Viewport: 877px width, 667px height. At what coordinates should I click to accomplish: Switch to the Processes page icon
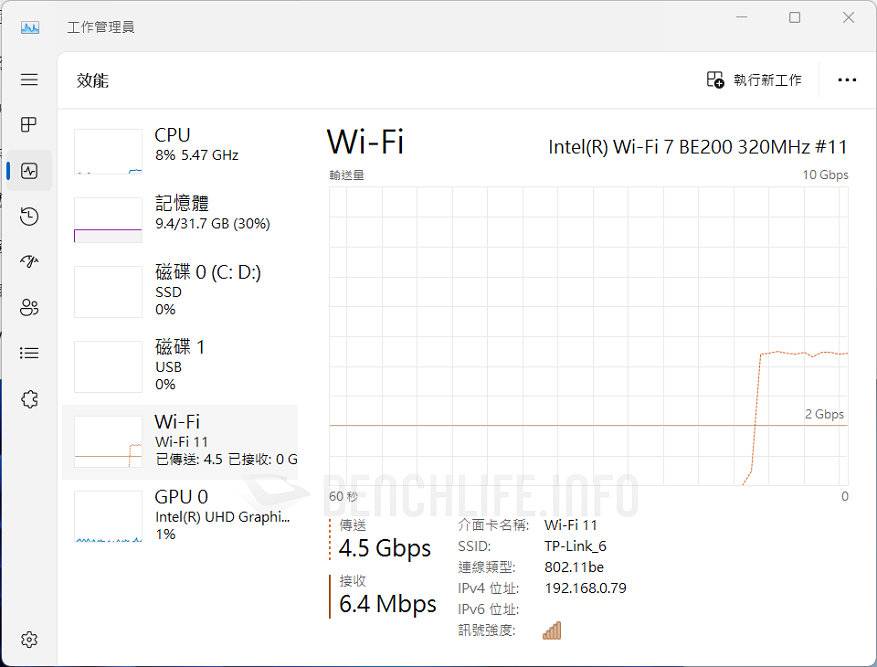point(29,125)
